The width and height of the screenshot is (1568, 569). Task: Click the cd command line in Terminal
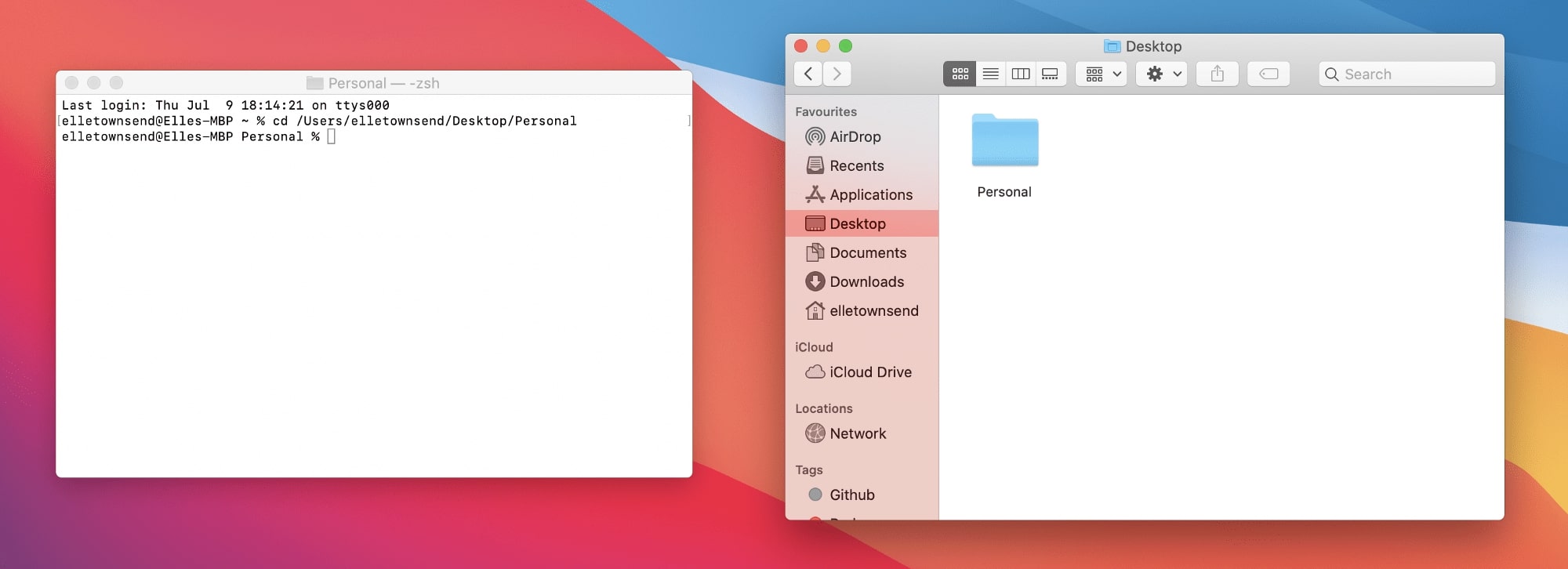319,121
